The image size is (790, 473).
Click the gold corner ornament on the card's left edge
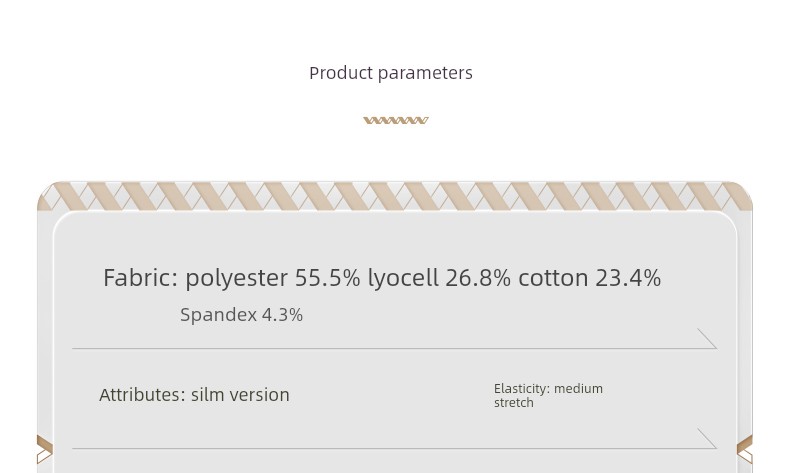[45, 449]
